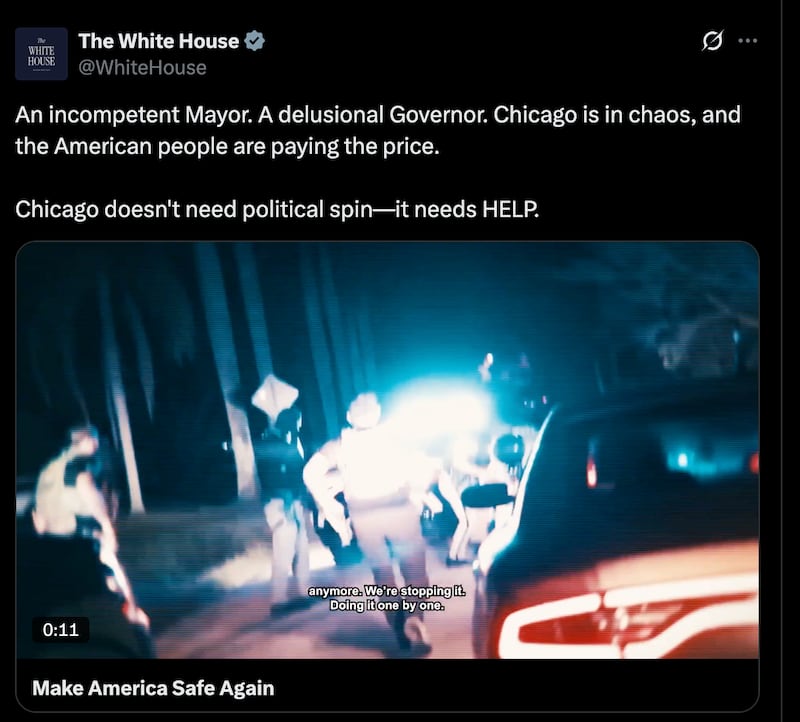
Task: Click the diamond road sign in the video
Action: tap(274, 395)
